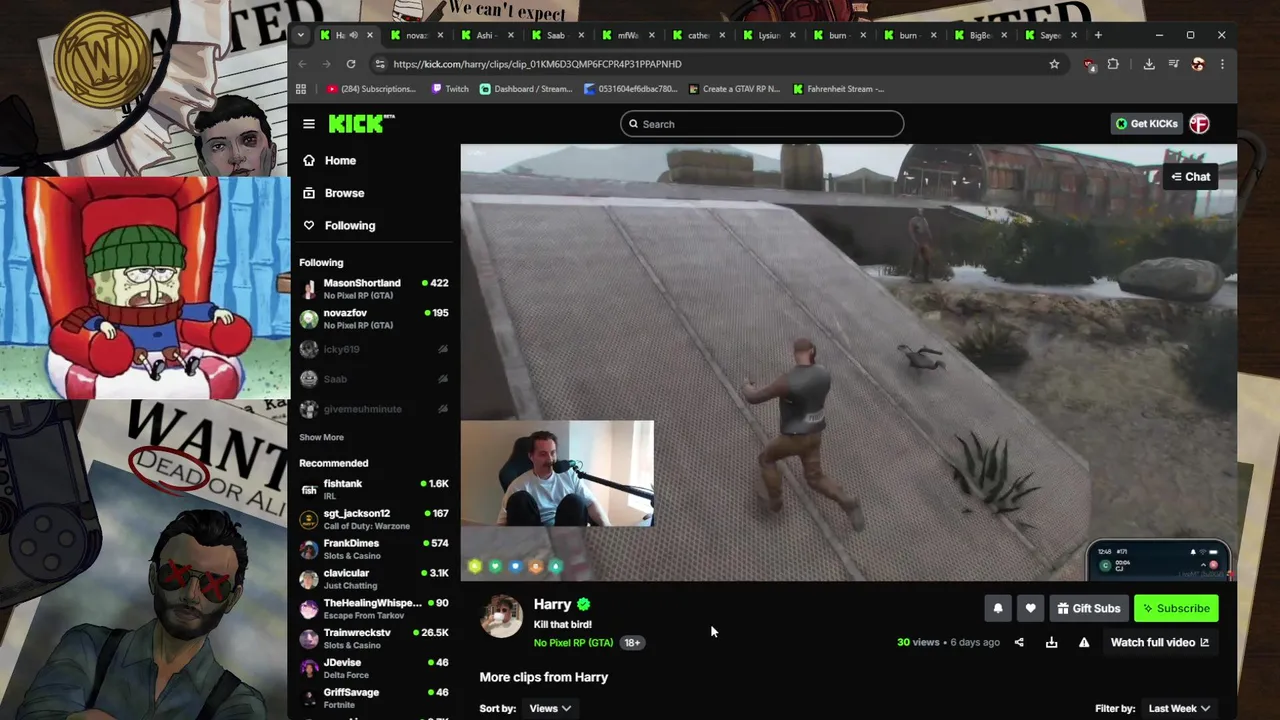Open GriffSavage recommended channel
1280x720 pixels.
373,698
